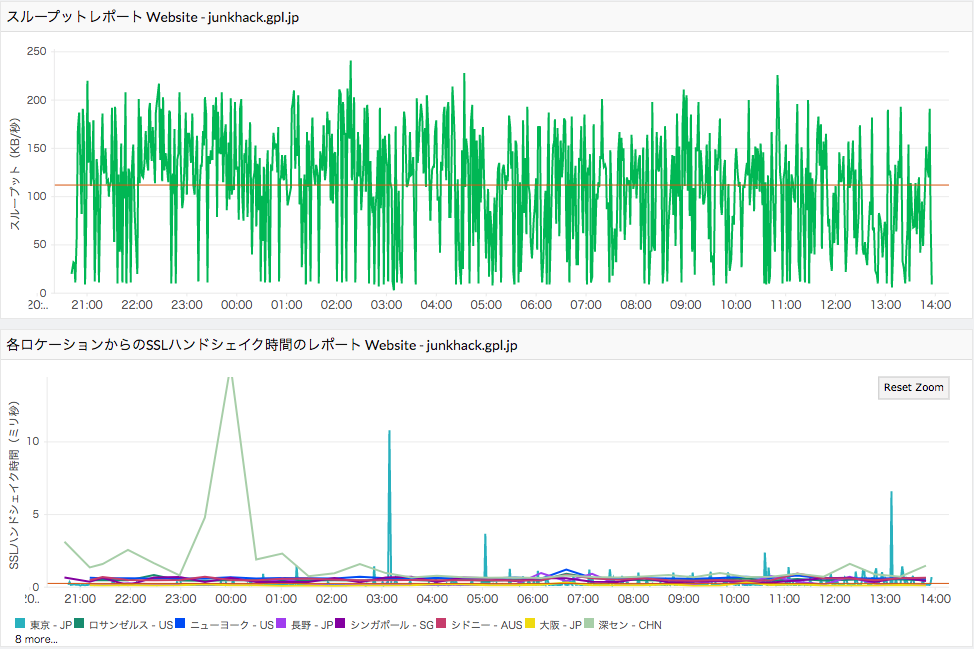Toggle the 東京 - JP legend swatch
This screenshot has width=974, height=649.
pos(20,625)
